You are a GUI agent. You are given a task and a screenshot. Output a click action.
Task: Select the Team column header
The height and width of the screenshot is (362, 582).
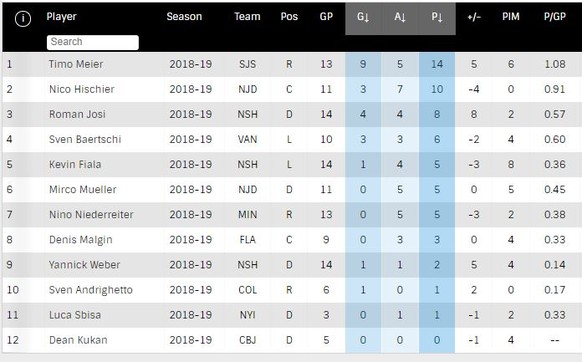click(x=247, y=17)
